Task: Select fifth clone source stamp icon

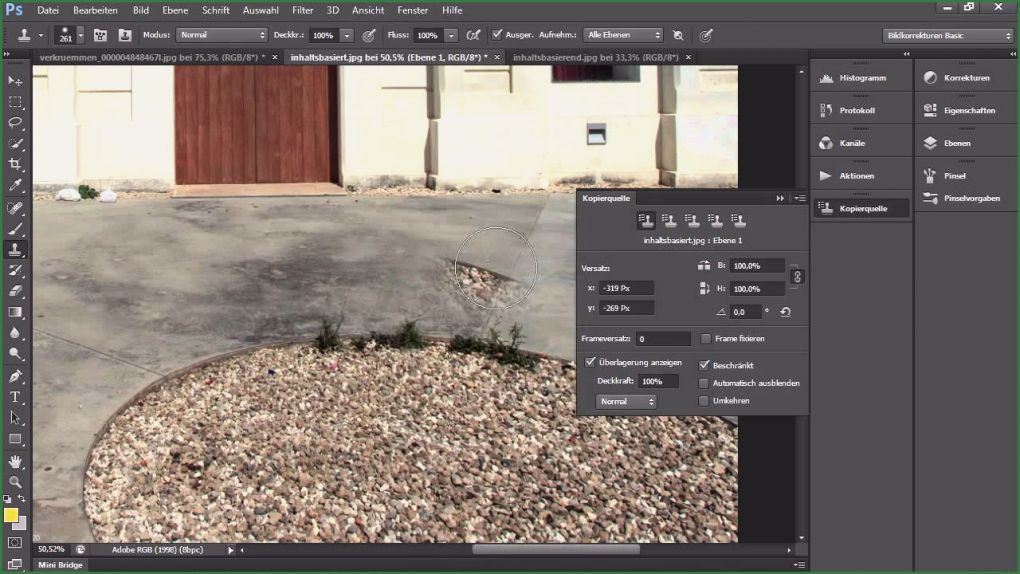Action: 738,221
